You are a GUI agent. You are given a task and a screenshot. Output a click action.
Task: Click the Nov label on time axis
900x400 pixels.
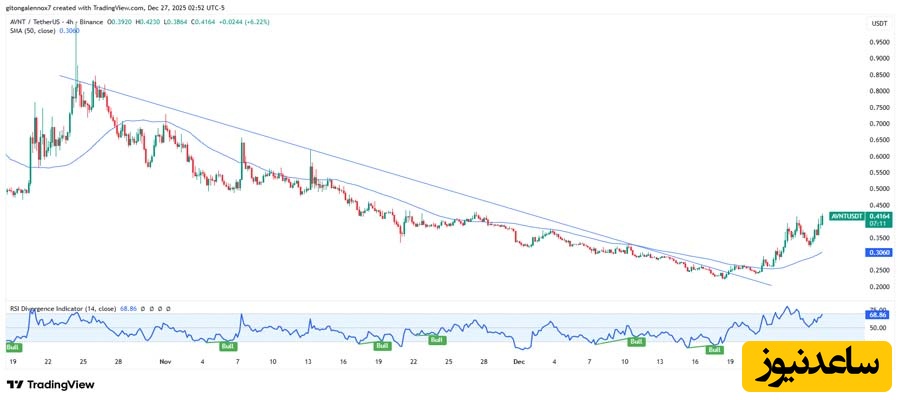click(x=164, y=361)
